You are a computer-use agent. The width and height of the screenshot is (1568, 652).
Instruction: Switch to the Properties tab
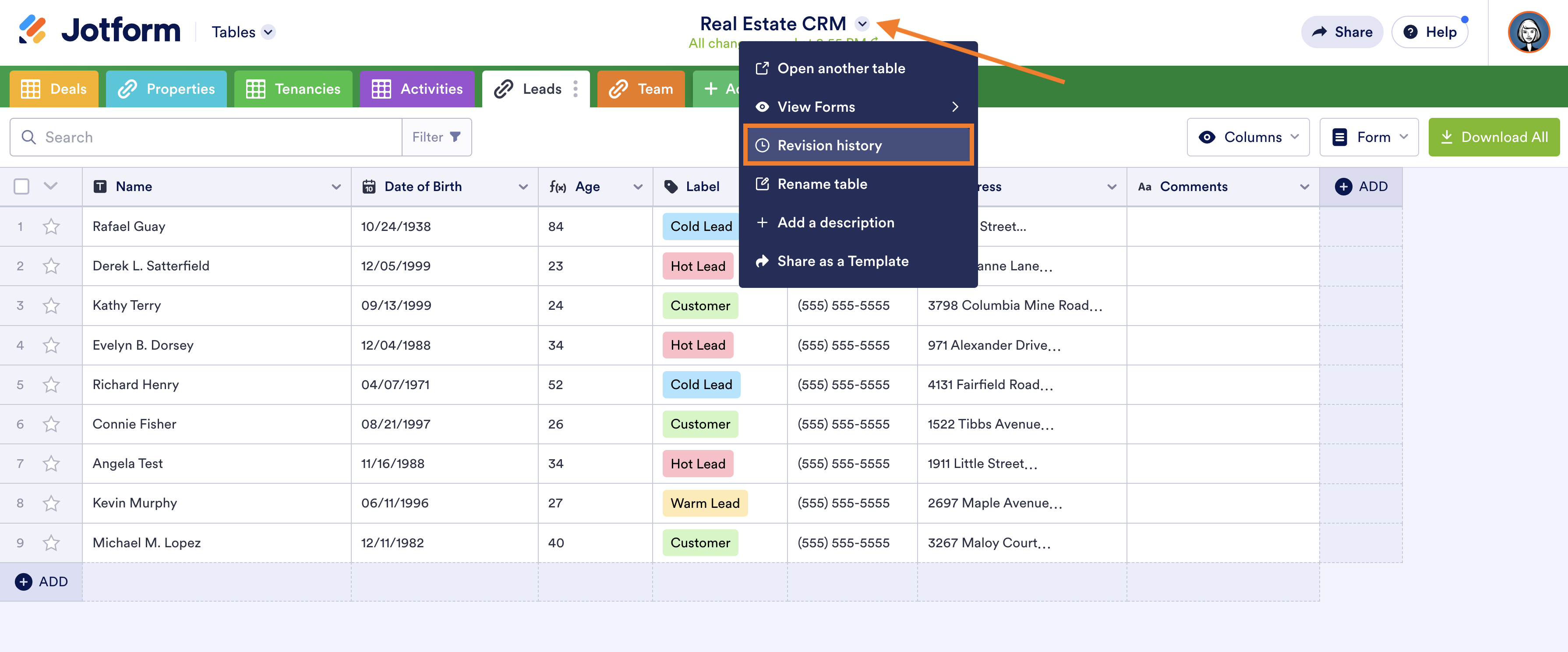[x=166, y=89]
